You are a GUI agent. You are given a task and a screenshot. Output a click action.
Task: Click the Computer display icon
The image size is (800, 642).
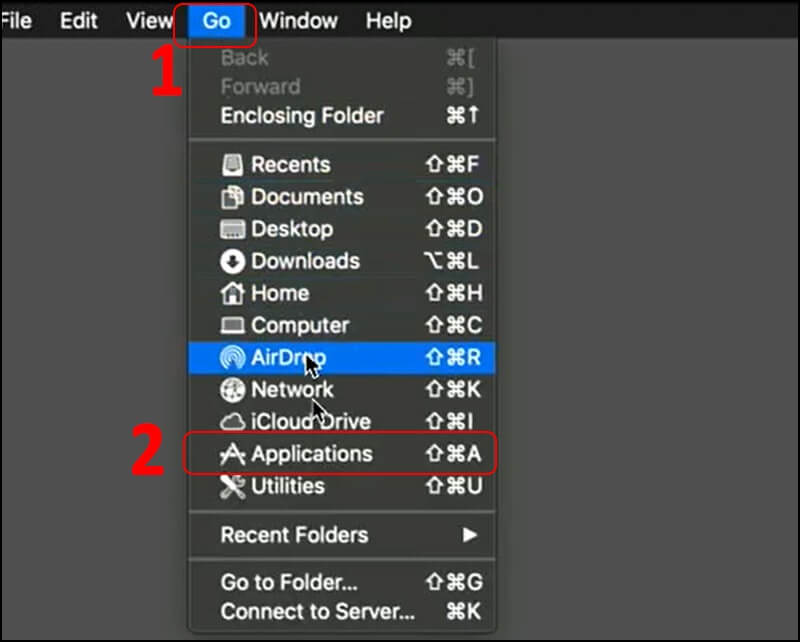point(232,325)
